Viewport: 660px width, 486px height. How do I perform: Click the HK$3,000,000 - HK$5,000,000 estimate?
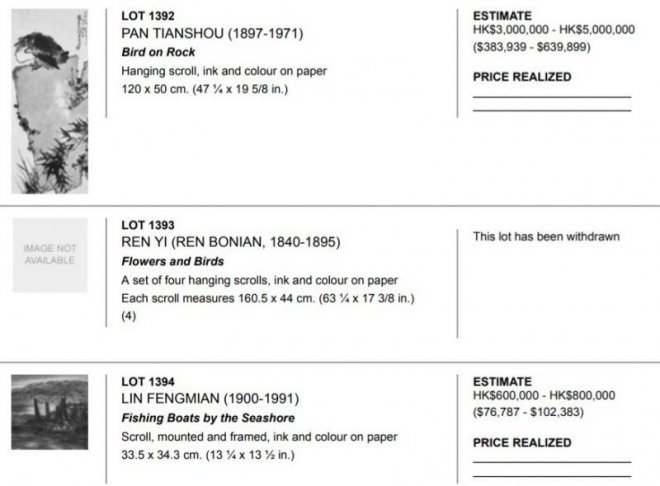coord(554,30)
